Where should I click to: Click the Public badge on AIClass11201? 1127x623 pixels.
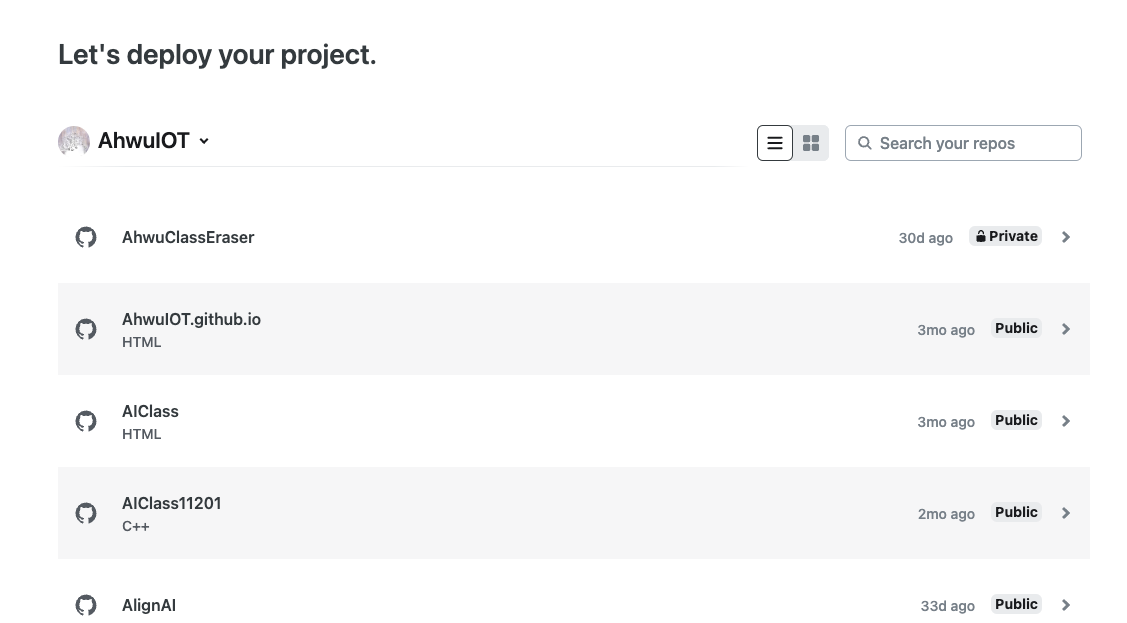(x=1016, y=512)
